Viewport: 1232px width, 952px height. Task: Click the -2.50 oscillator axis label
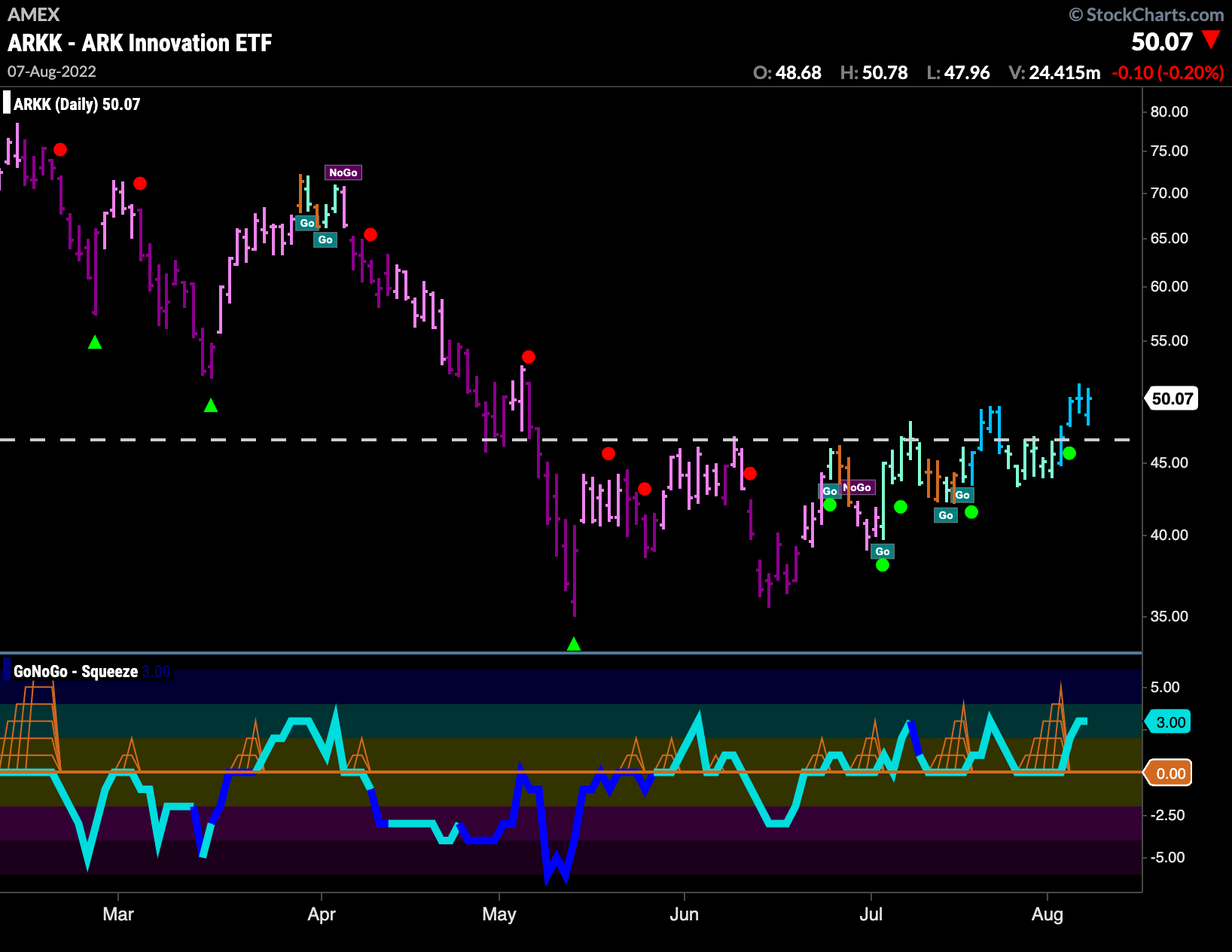tap(1167, 815)
